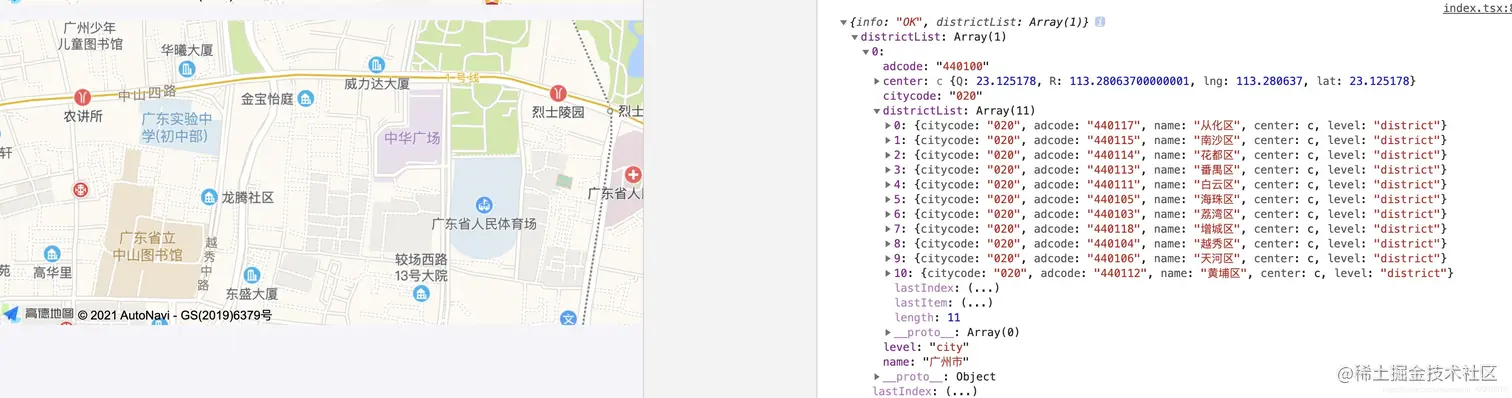Click the 高德地图 logo on the map

tap(38, 314)
